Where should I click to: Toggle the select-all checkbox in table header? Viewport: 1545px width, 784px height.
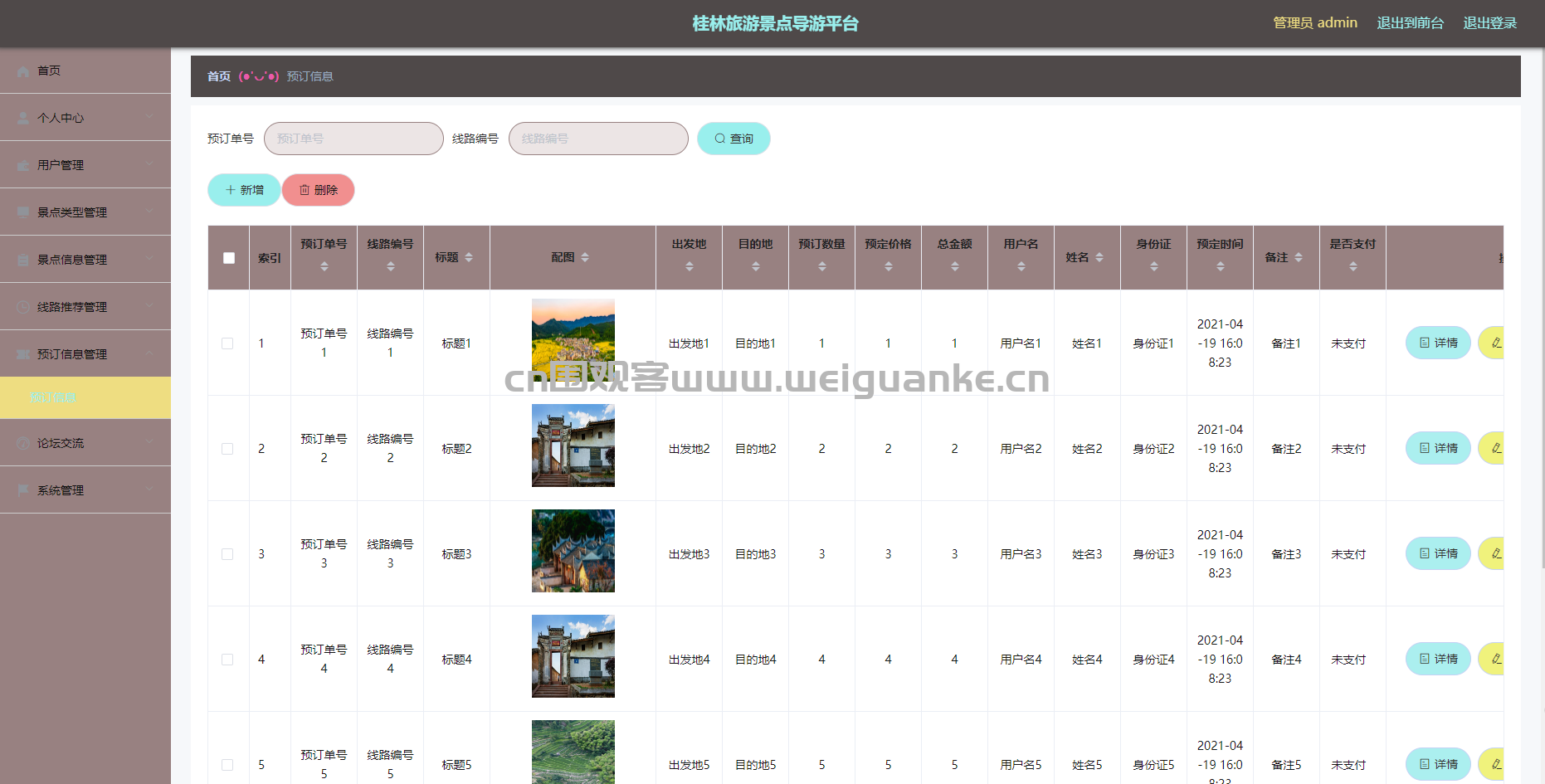(x=229, y=258)
